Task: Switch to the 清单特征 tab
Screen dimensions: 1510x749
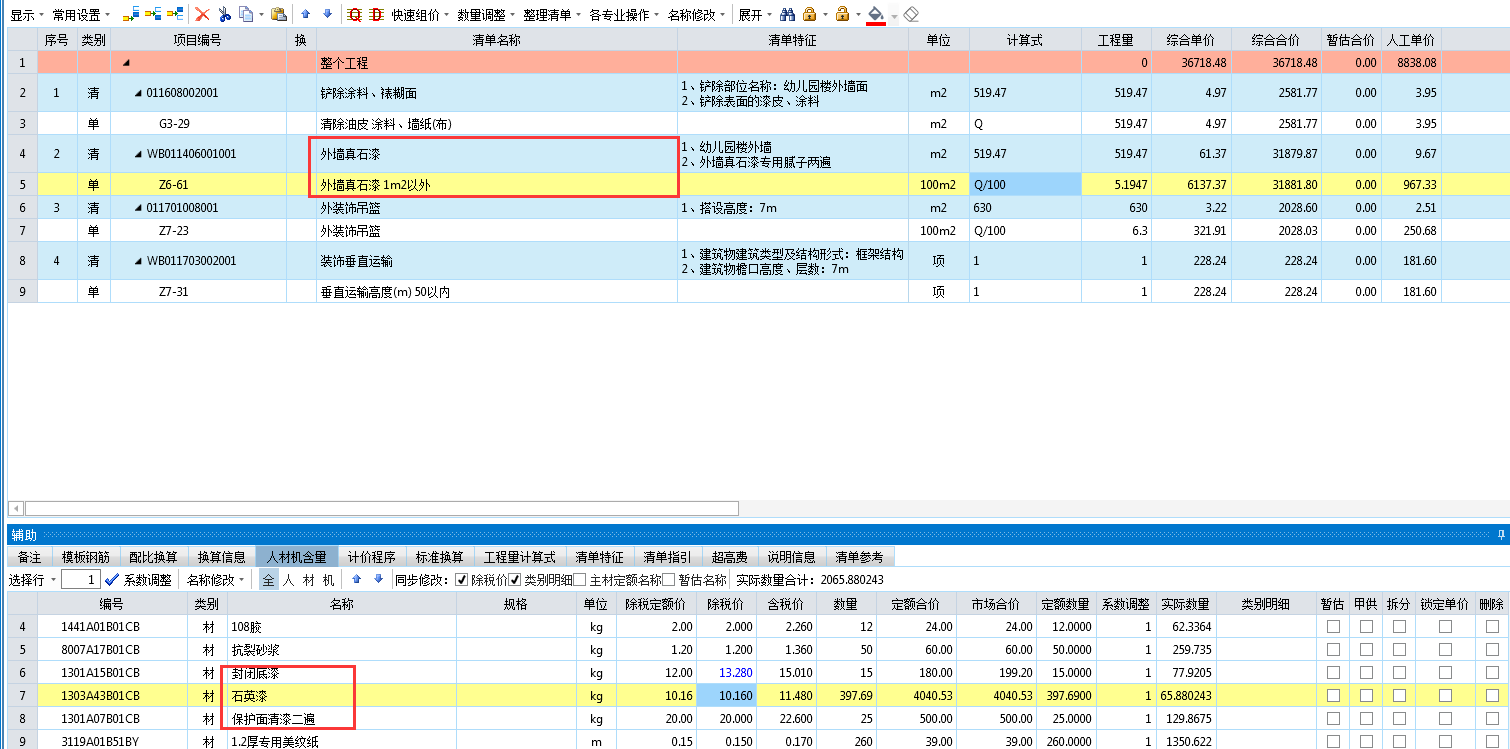Action: click(599, 557)
